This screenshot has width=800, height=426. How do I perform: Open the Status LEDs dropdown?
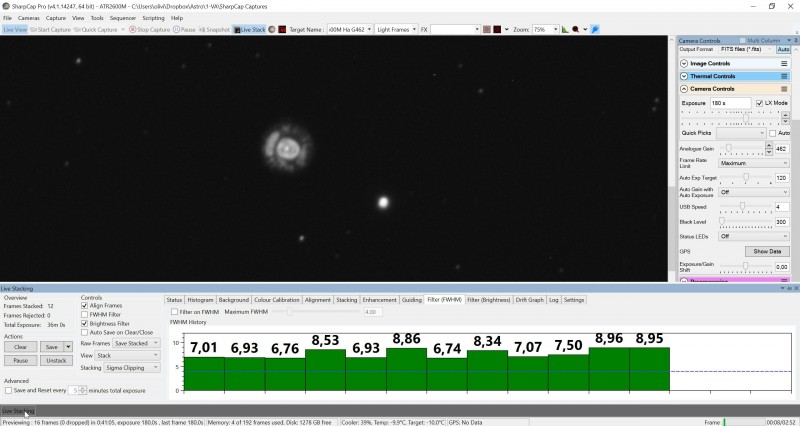754,236
